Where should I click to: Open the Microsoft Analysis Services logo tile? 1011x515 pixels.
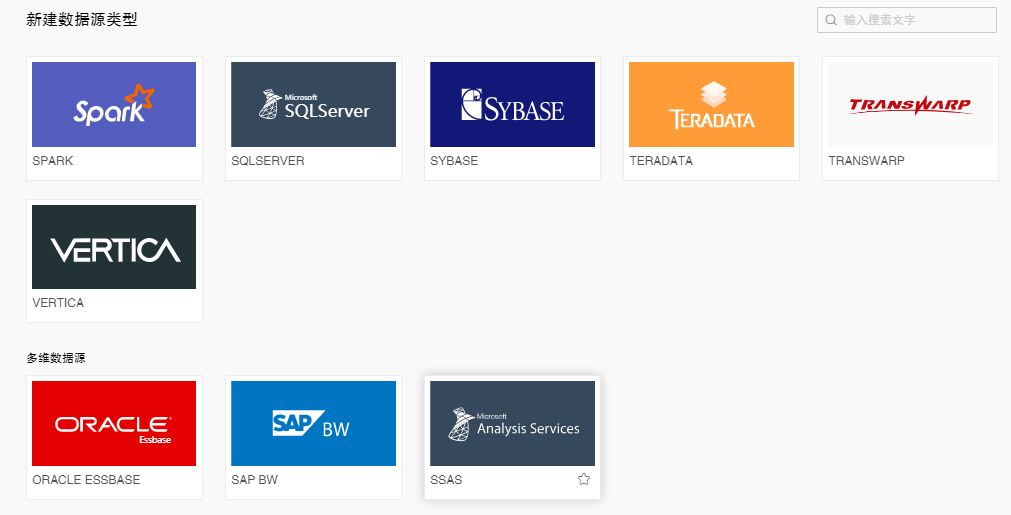tap(513, 423)
